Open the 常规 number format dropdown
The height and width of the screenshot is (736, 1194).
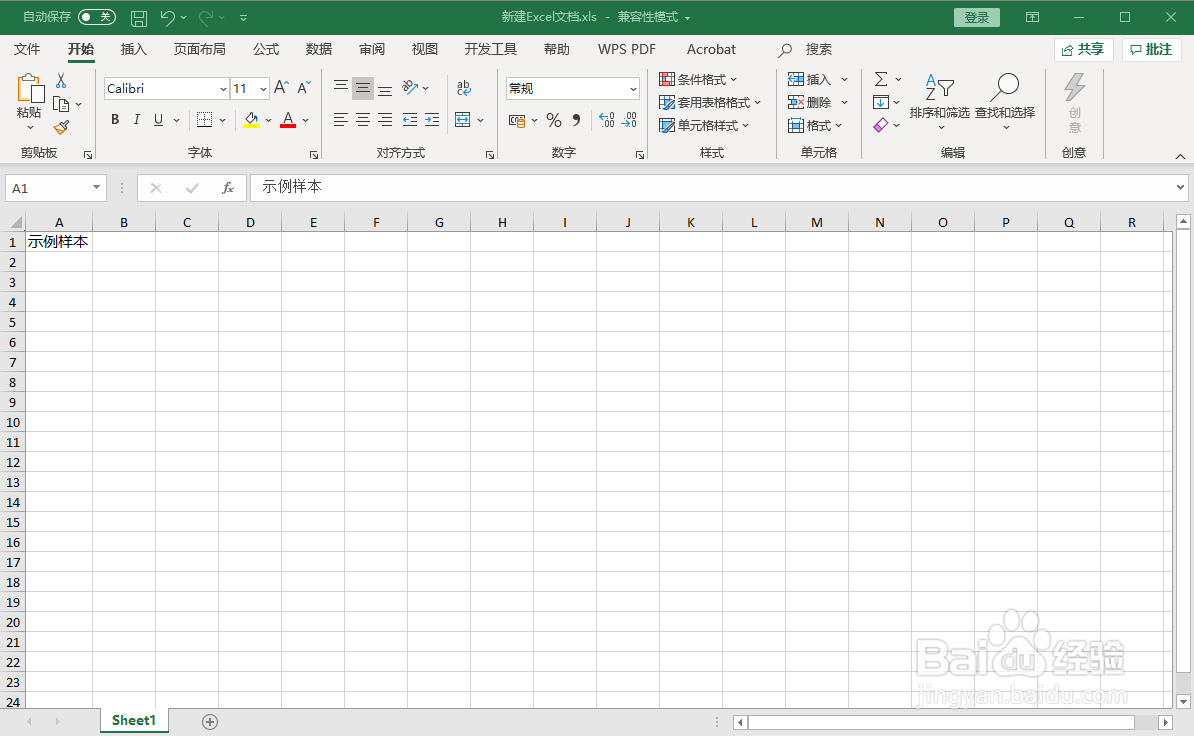click(x=570, y=88)
